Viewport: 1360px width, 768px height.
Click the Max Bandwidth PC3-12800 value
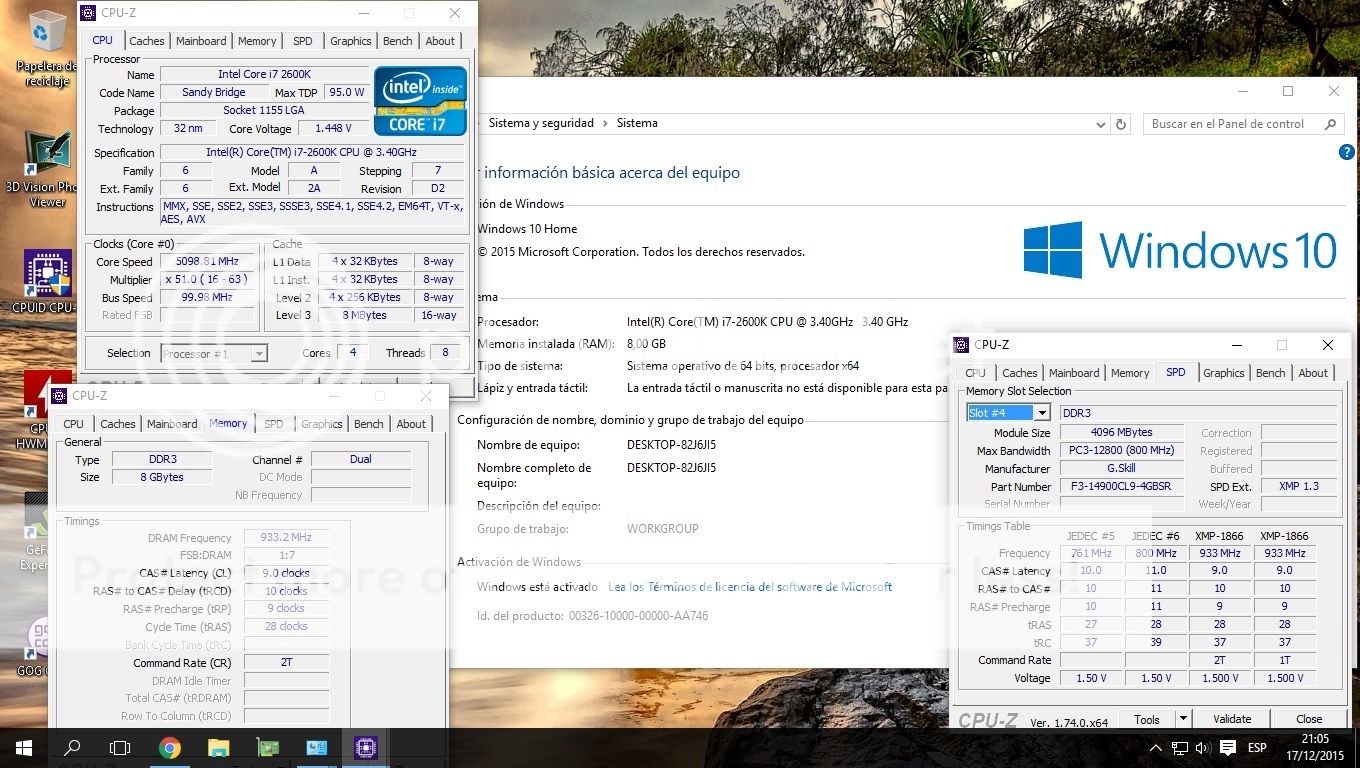(x=1122, y=451)
